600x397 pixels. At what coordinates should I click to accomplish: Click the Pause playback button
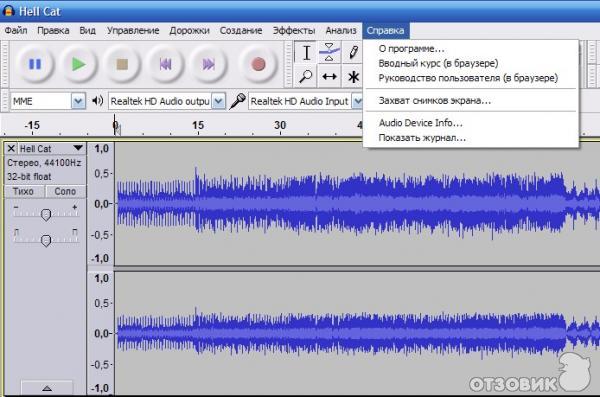35,64
